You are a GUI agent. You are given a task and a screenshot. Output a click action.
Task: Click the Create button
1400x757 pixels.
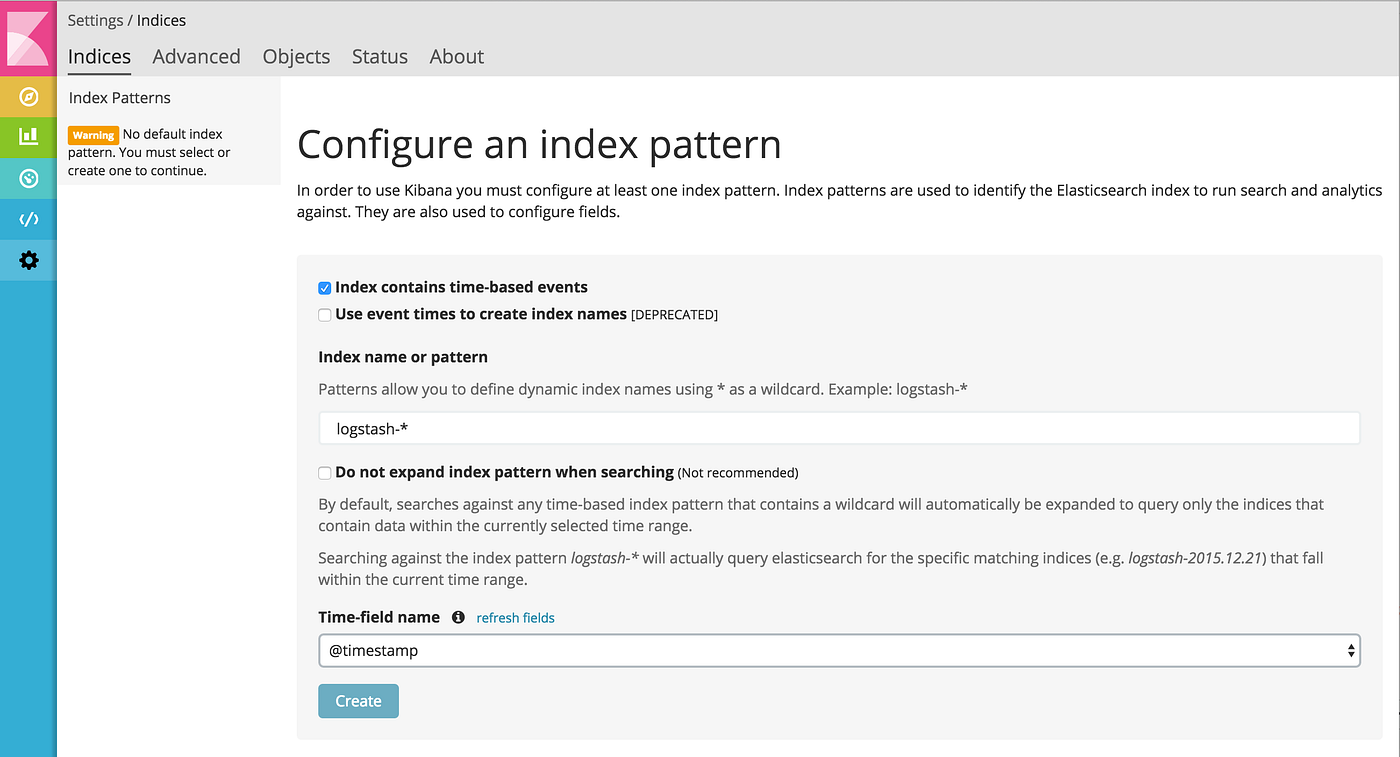click(358, 701)
